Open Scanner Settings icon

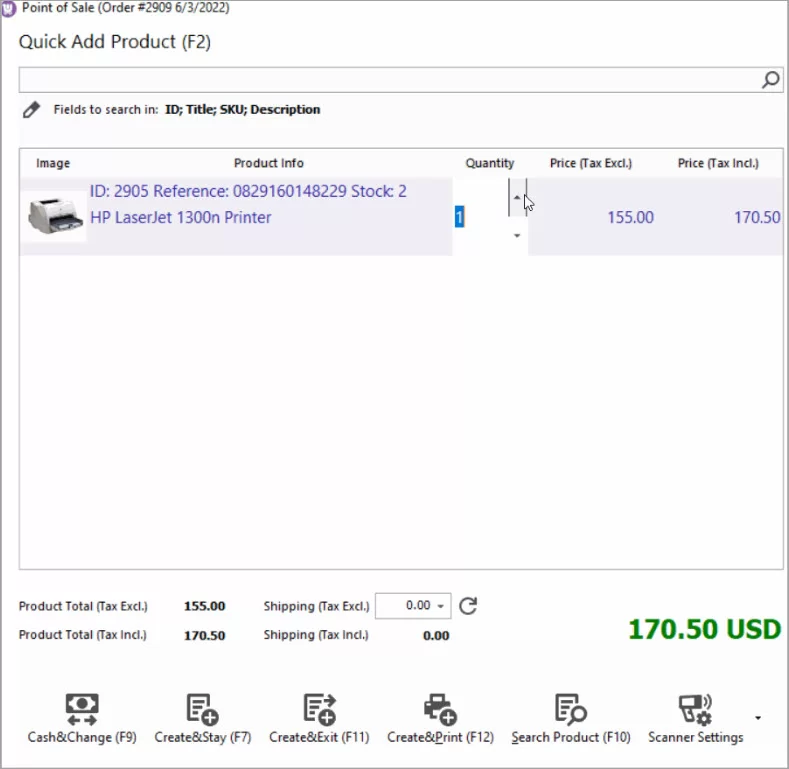click(x=695, y=709)
